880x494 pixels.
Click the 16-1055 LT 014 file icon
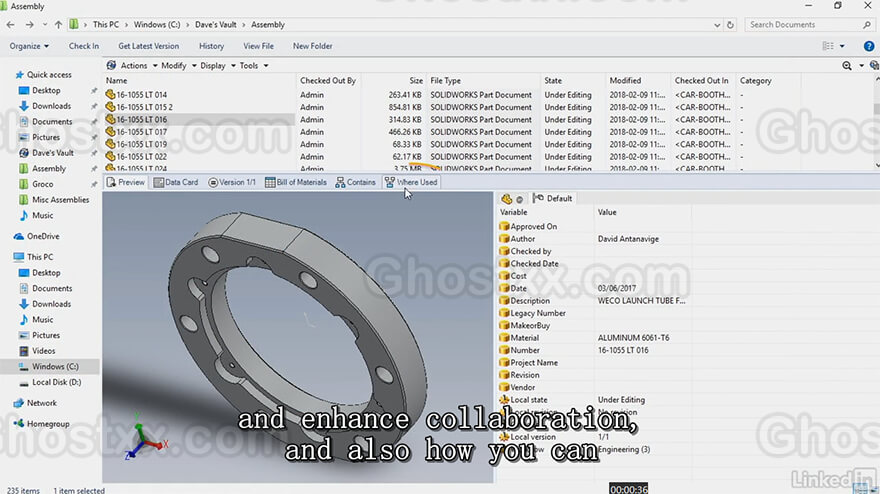pyautogui.click(x=110, y=95)
